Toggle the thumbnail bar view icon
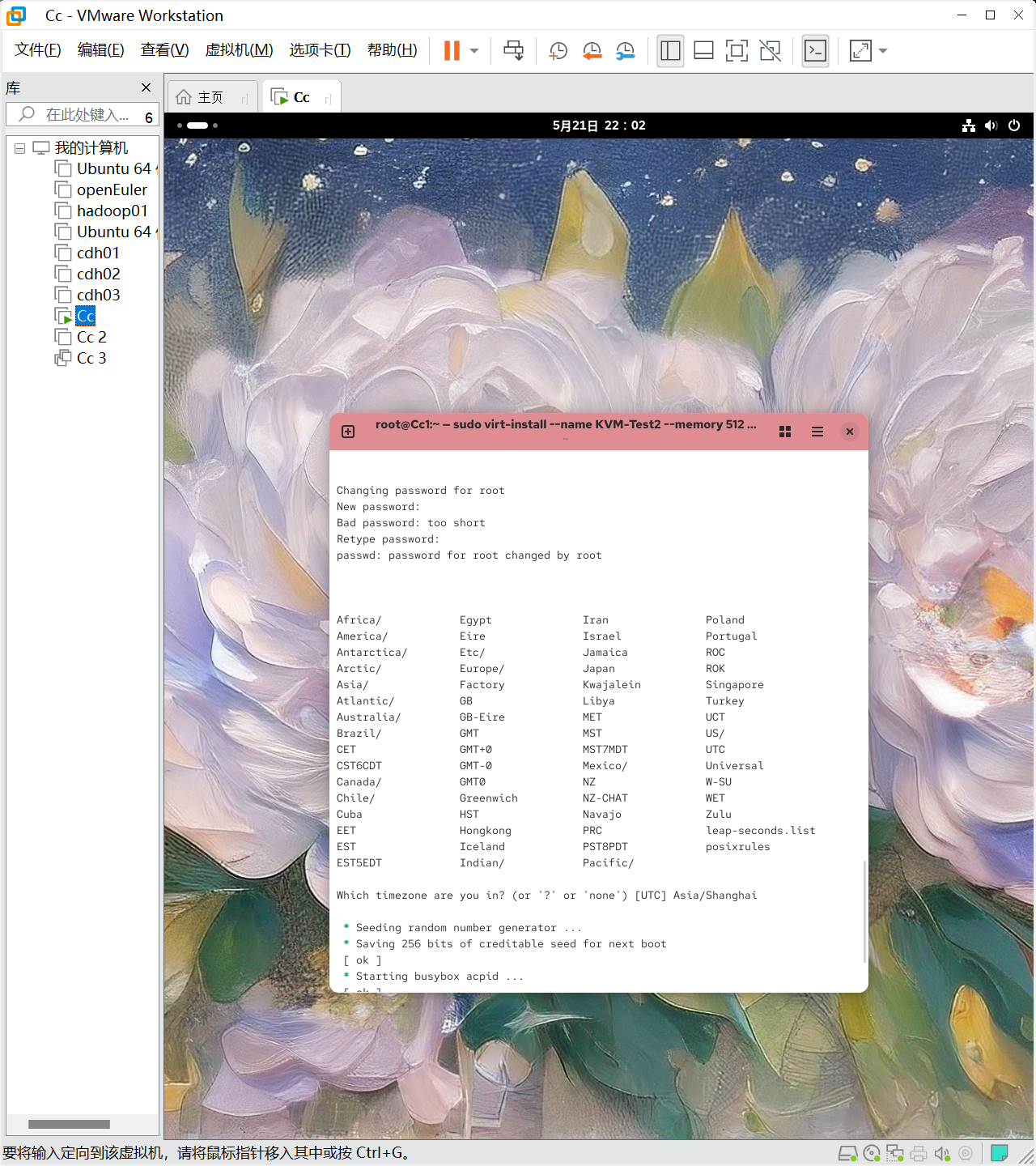 [x=703, y=50]
